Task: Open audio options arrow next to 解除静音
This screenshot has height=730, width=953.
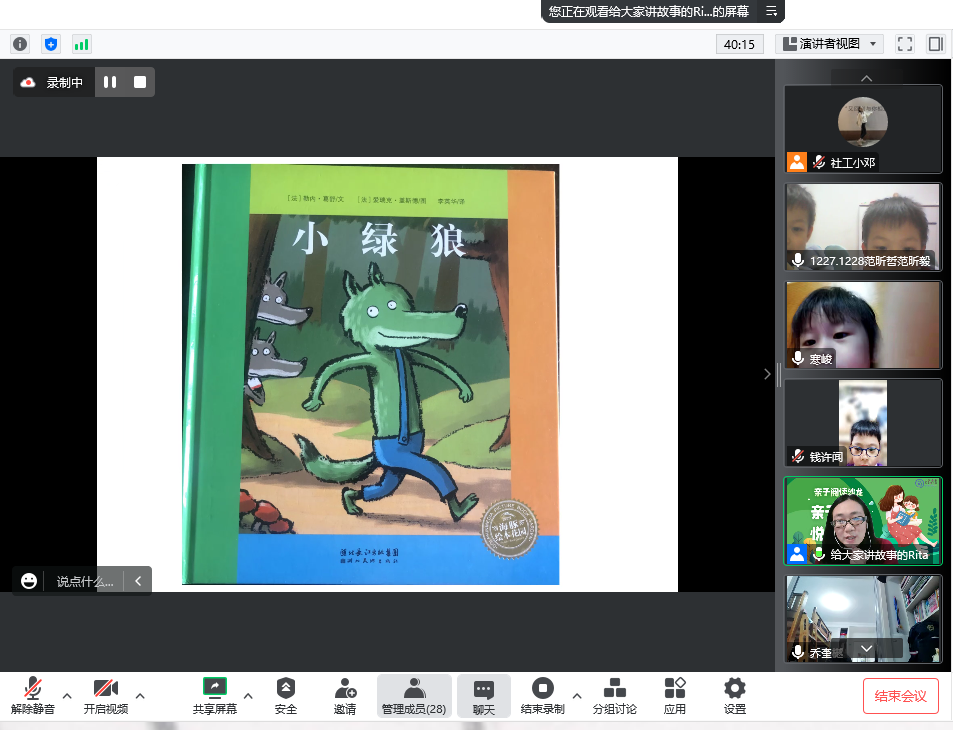Action: [x=67, y=696]
